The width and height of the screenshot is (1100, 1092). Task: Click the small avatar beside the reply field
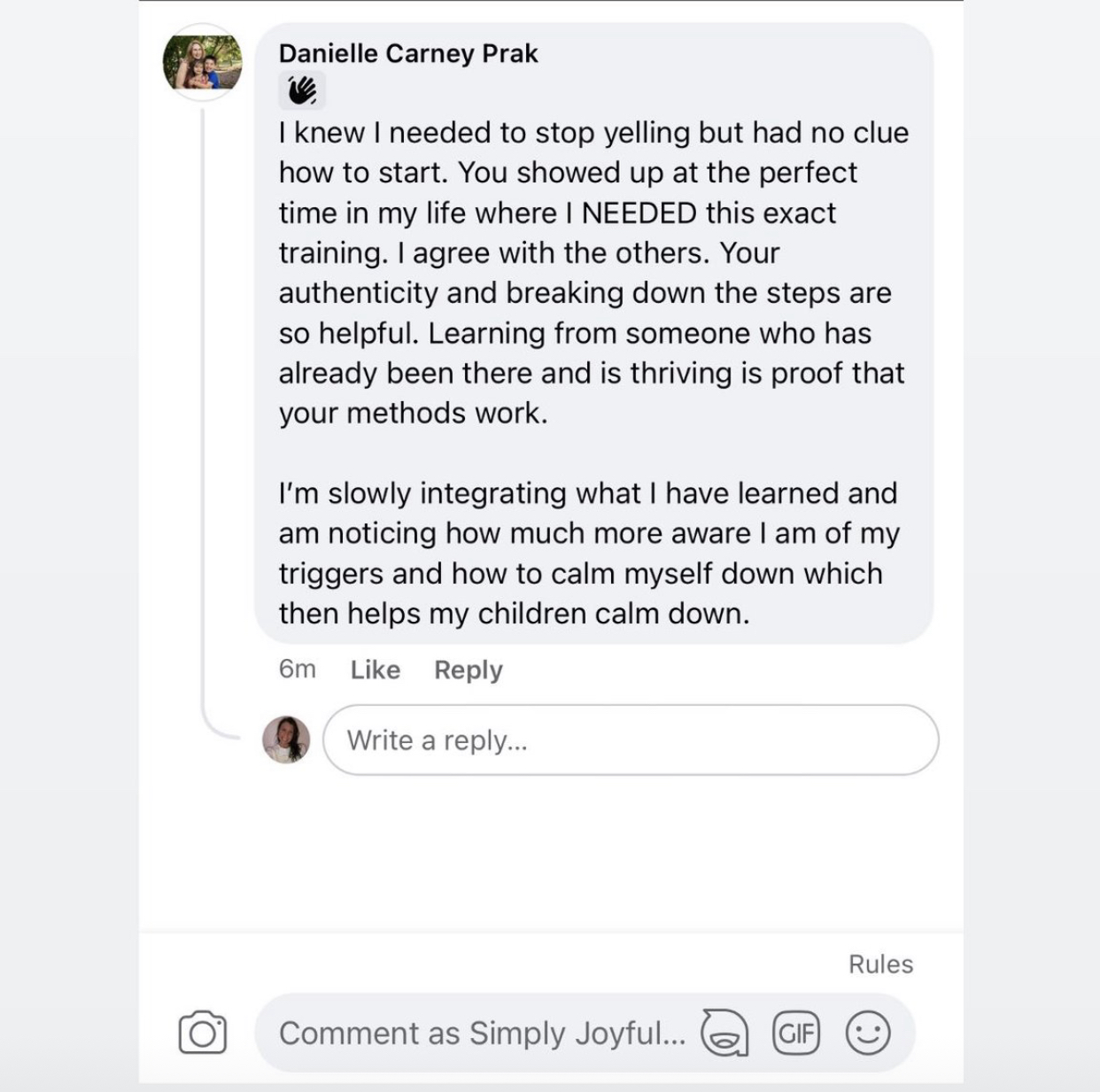click(286, 740)
